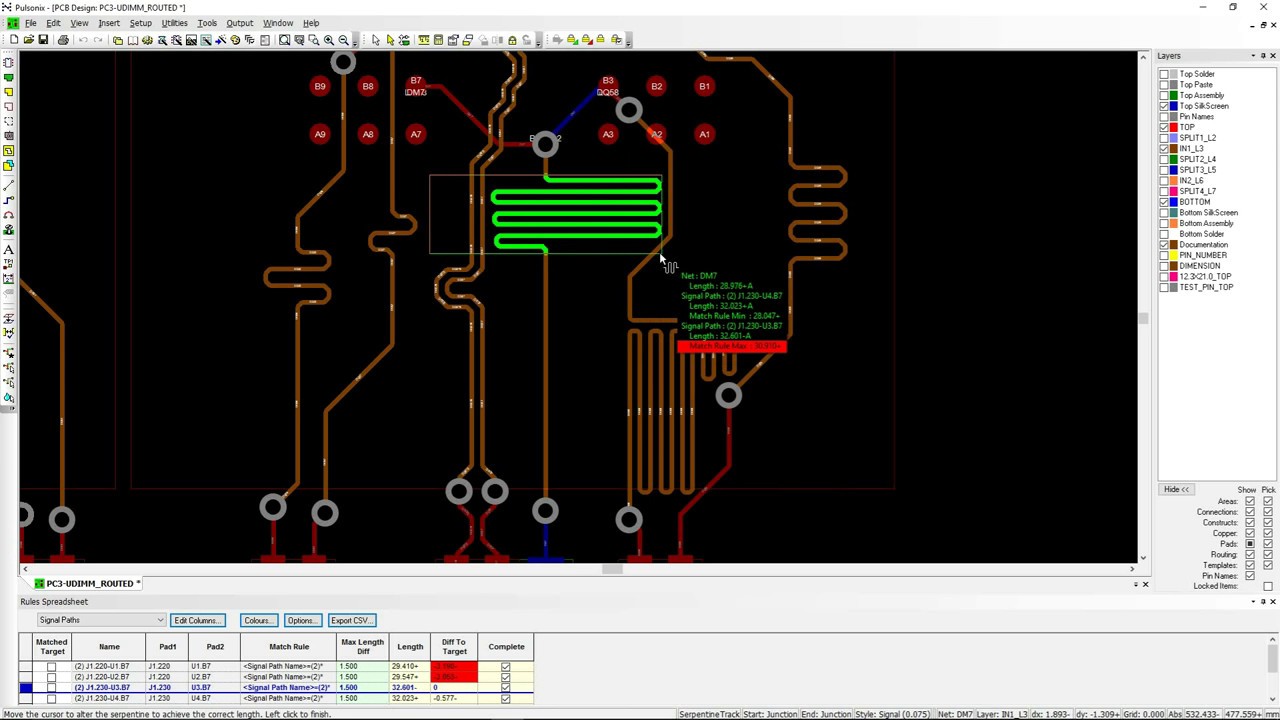This screenshot has width=1280, height=720.
Task: Click the Open folder icon
Action: 28,40
